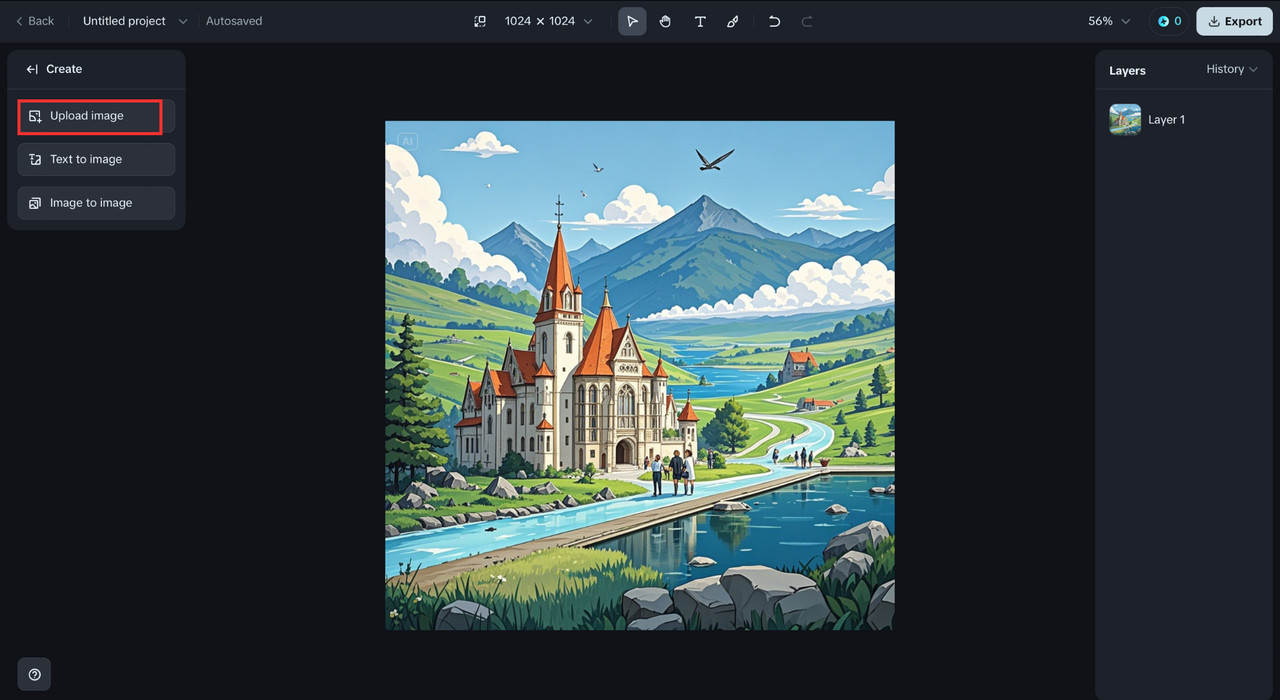1280x700 pixels.
Task: Open the 56% zoom level dropdown
Action: click(1109, 21)
